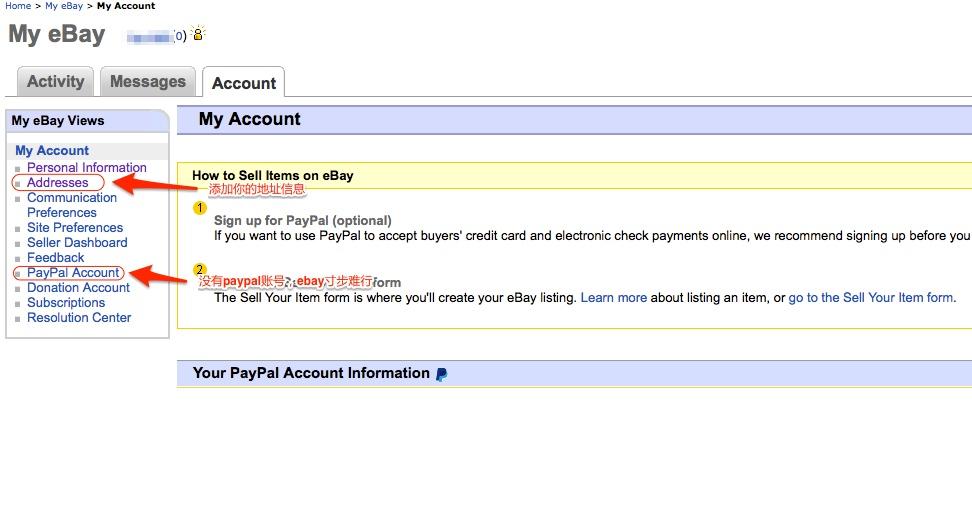Select the Account tab
Viewport: 972px width, 511px height.
point(244,82)
